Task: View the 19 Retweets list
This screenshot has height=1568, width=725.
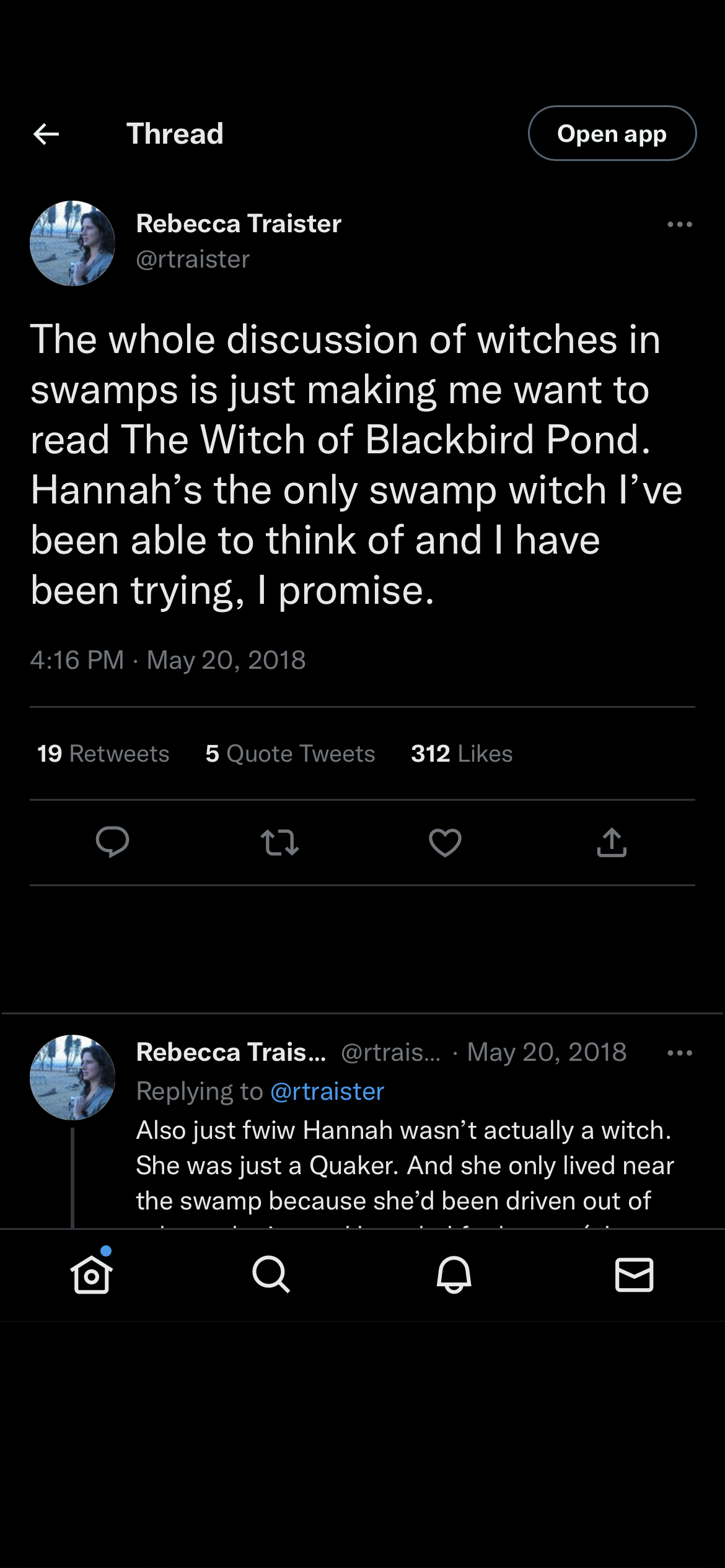Action: click(x=103, y=754)
